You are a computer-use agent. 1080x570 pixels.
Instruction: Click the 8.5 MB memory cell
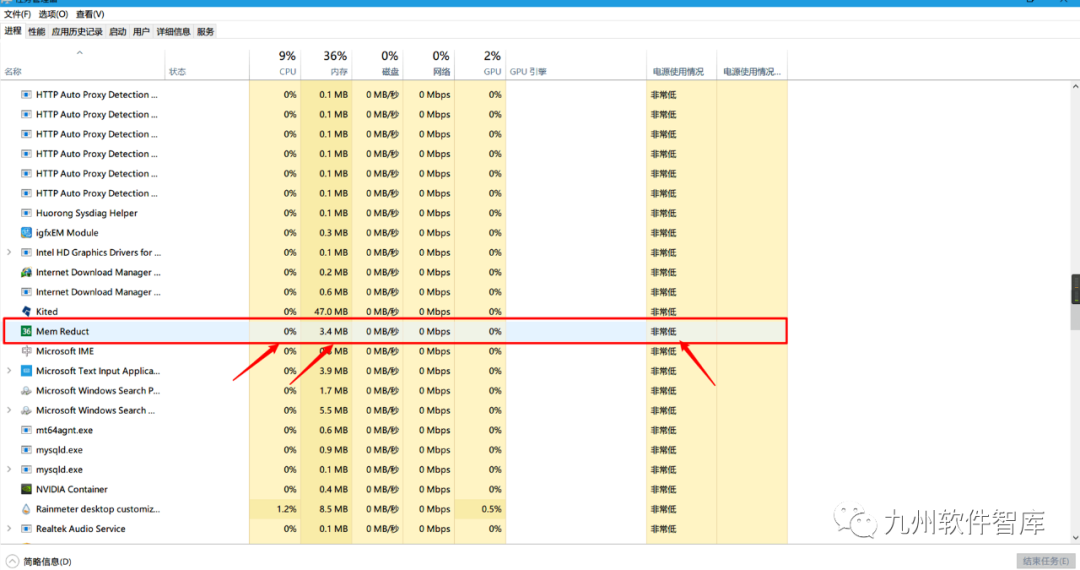[x=326, y=509]
